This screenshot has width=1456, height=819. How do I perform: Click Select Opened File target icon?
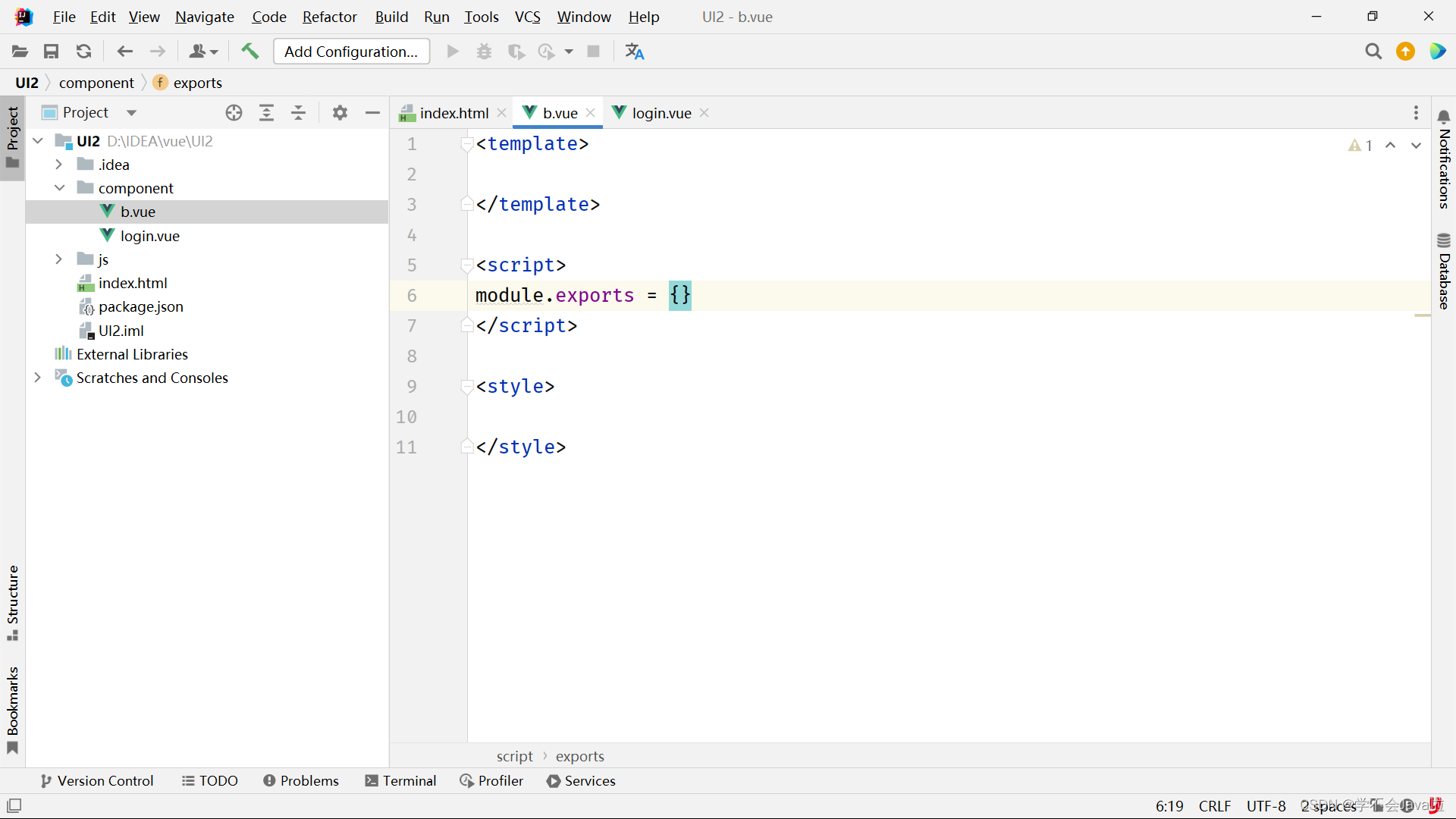(x=234, y=113)
